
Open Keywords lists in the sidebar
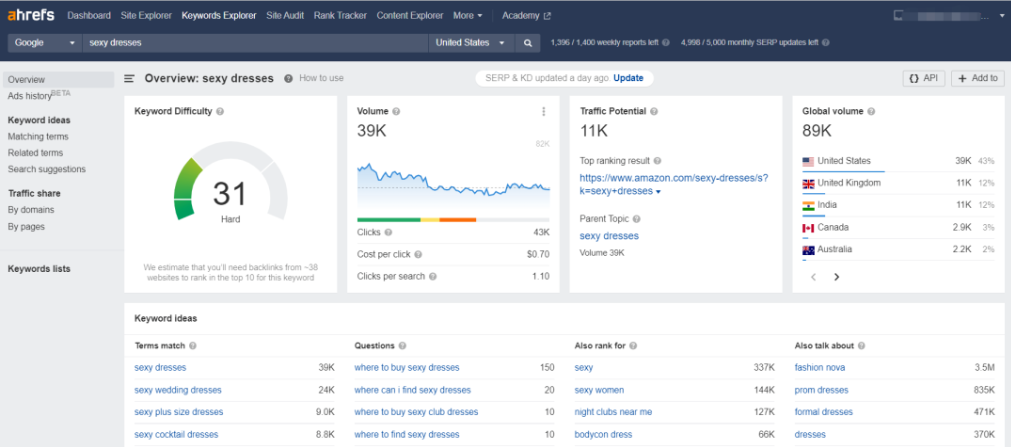[x=39, y=269]
